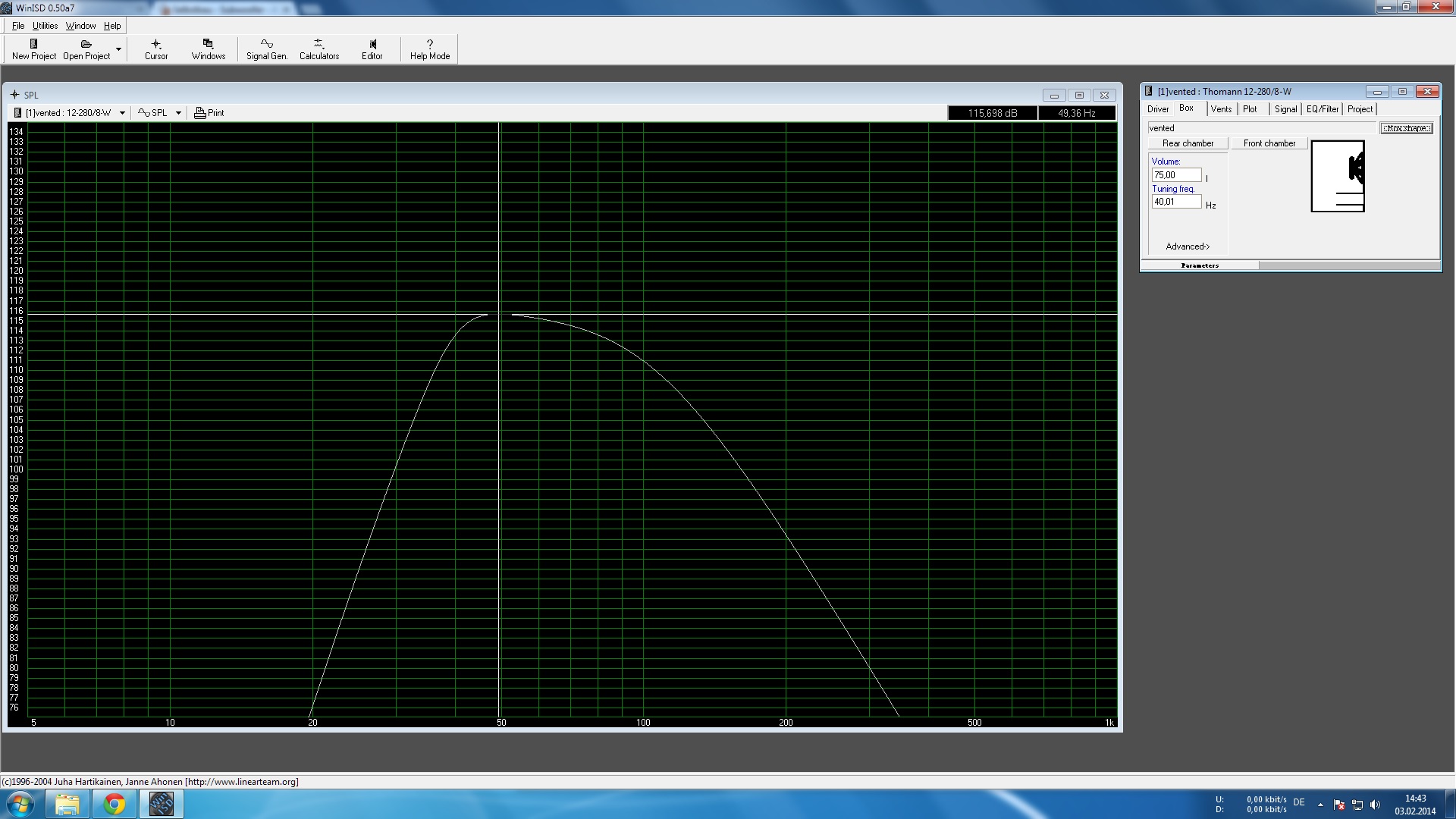Screen dimensions: 1456x819
Task: Open the project selector dropdown in SPL window
Action: click(122, 113)
